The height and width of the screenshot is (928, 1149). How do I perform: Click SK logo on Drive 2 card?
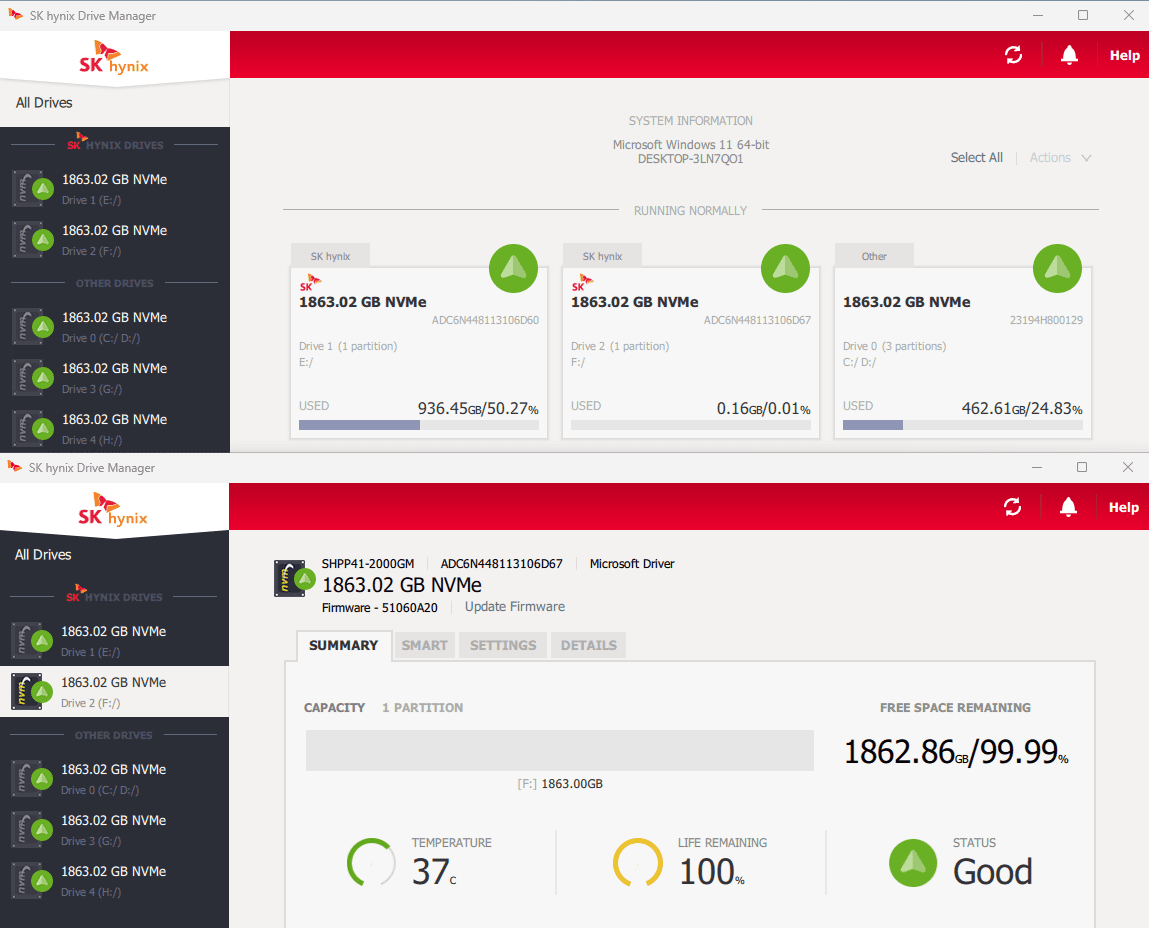point(583,283)
